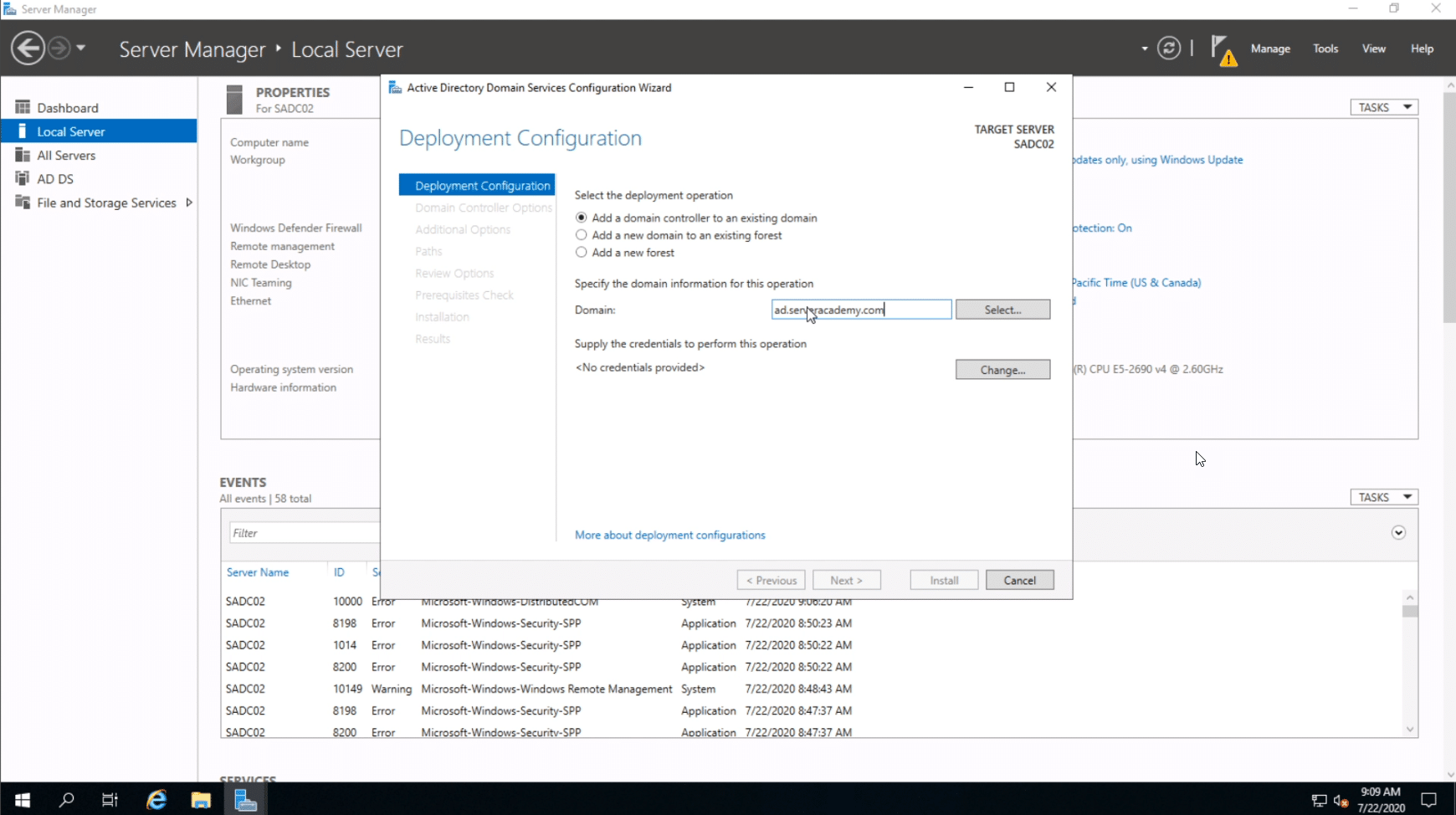Click the Windows Start button
The image size is (1456, 815).
[x=23, y=800]
